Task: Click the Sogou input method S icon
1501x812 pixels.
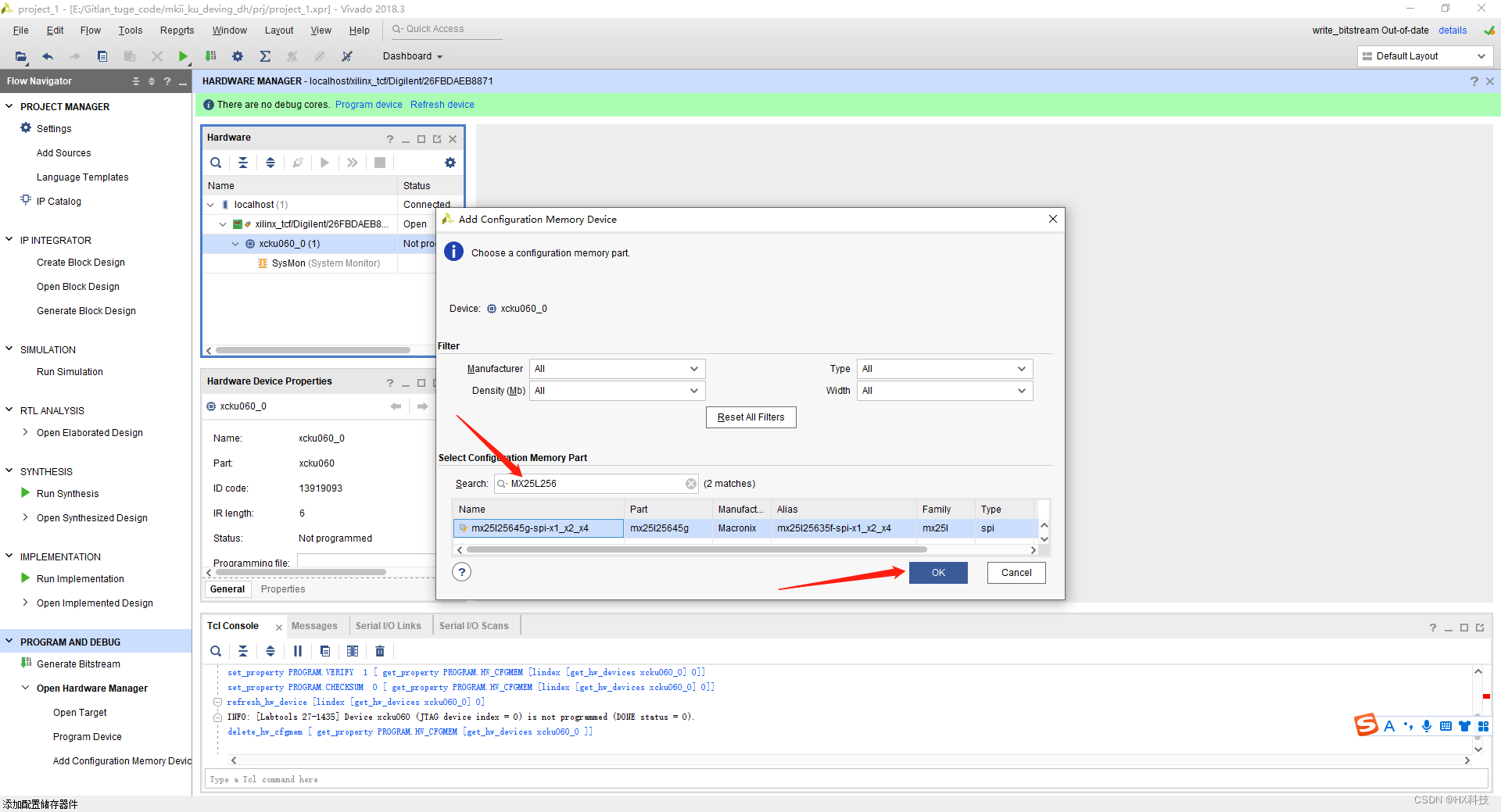Action: 1367,725
